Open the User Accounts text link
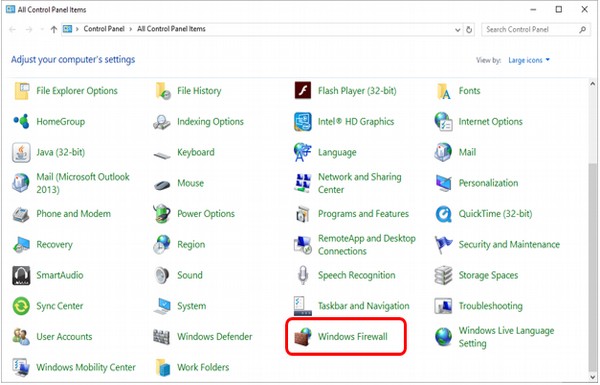Screen dimensions: 600x385 (x=64, y=337)
